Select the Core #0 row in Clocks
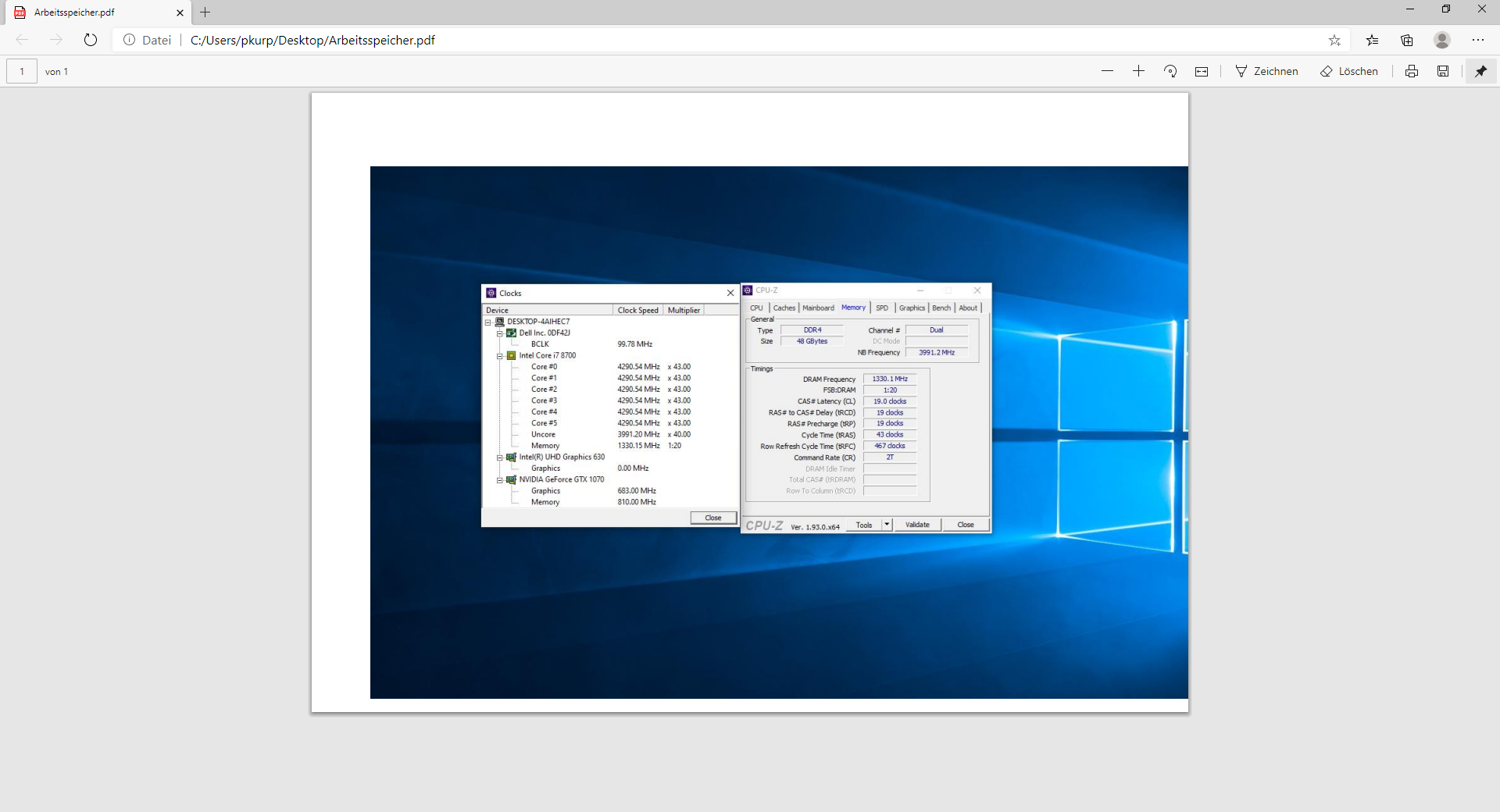This screenshot has height=812, width=1500. coord(609,367)
